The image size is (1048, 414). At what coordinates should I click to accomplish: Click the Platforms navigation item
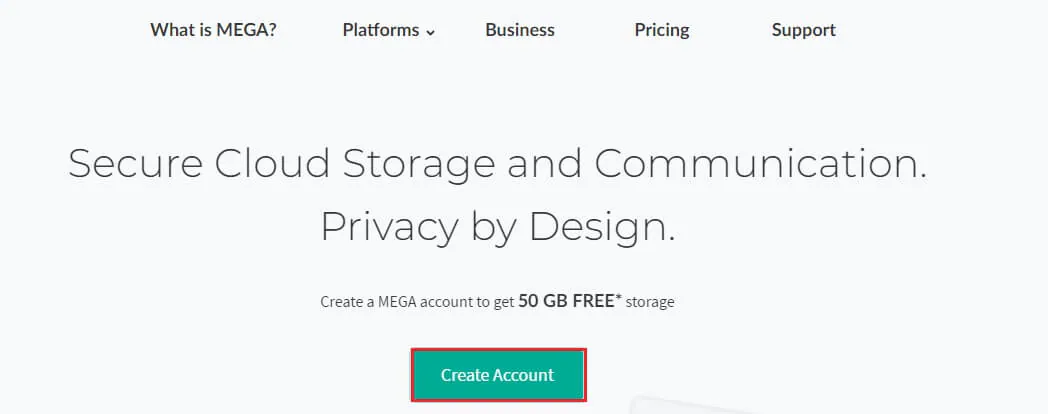pyautogui.click(x=381, y=30)
